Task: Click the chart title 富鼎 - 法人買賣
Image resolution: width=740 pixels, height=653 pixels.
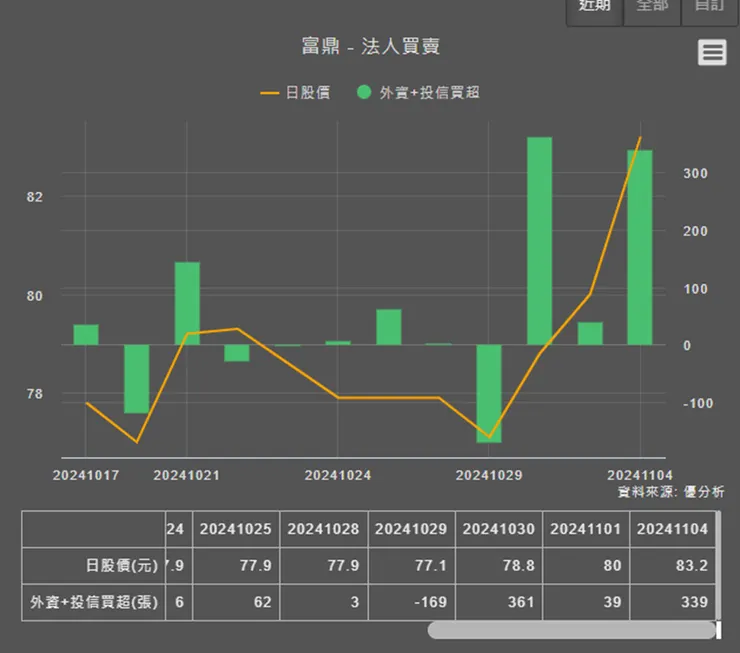Action: 371,46
